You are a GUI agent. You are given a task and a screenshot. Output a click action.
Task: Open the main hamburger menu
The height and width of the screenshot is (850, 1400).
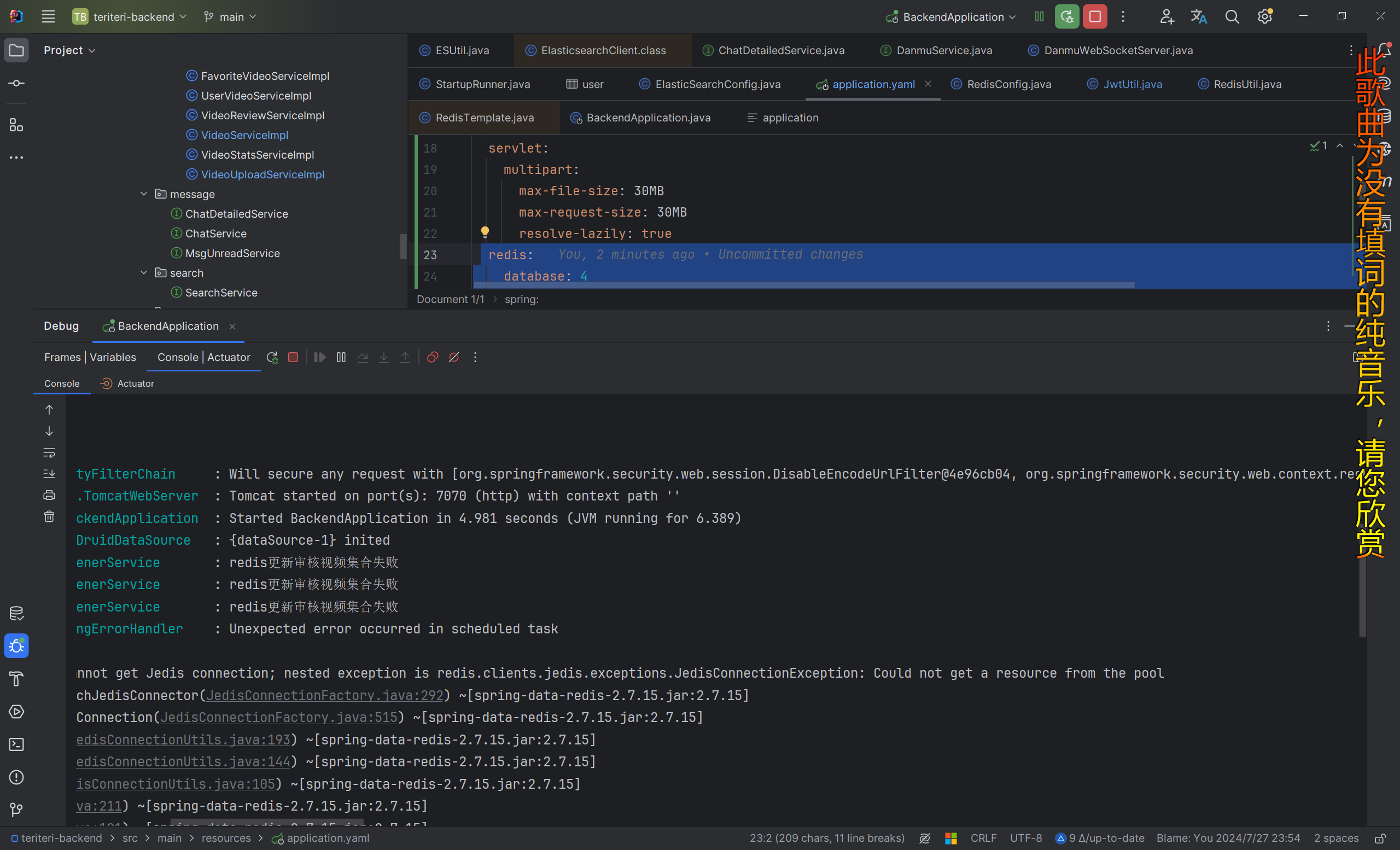coord(48,16)
